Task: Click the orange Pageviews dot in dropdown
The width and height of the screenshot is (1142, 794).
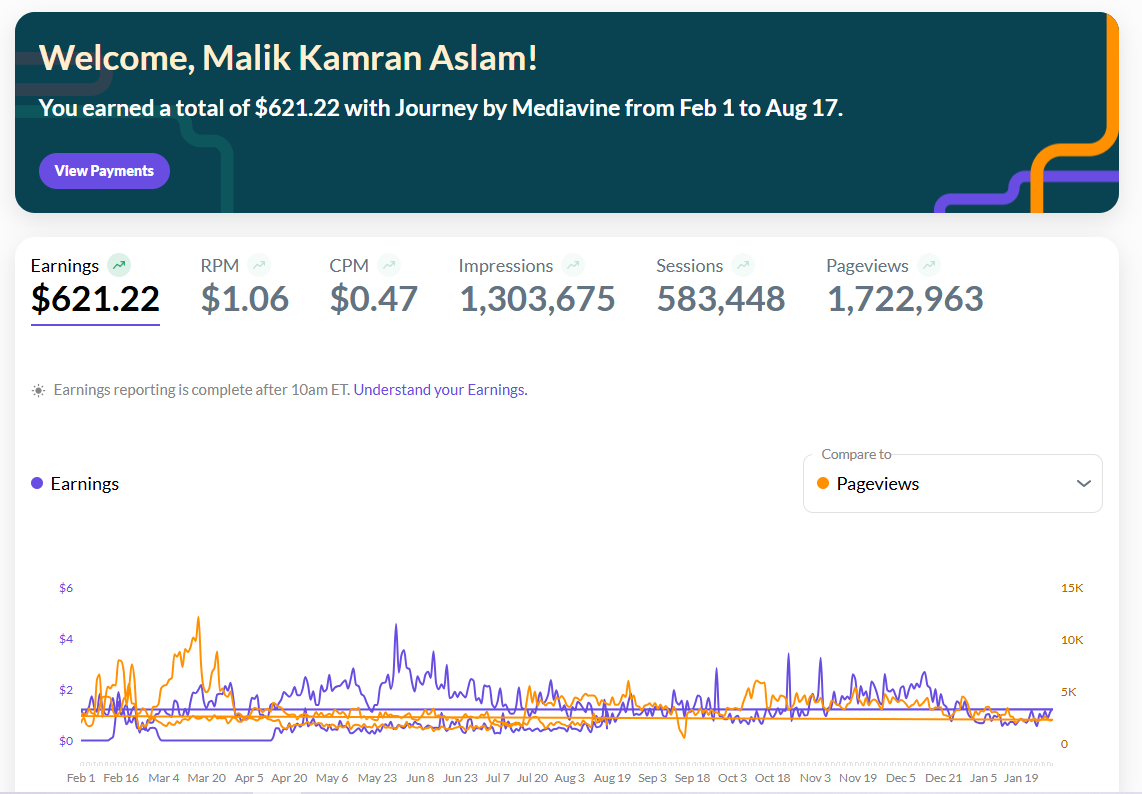Action: 823,483
